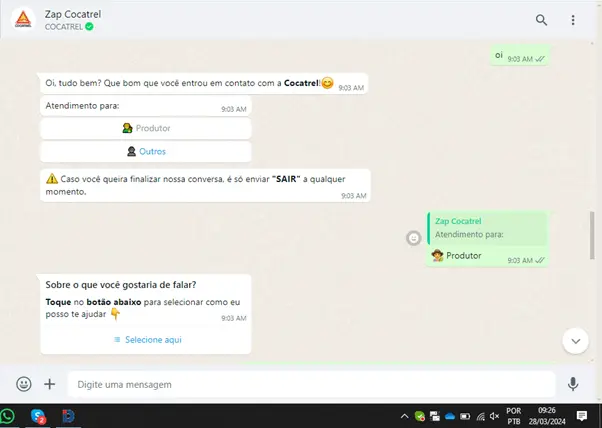
Task: Jump to the latest messages
Action: (x=576, y=341)
